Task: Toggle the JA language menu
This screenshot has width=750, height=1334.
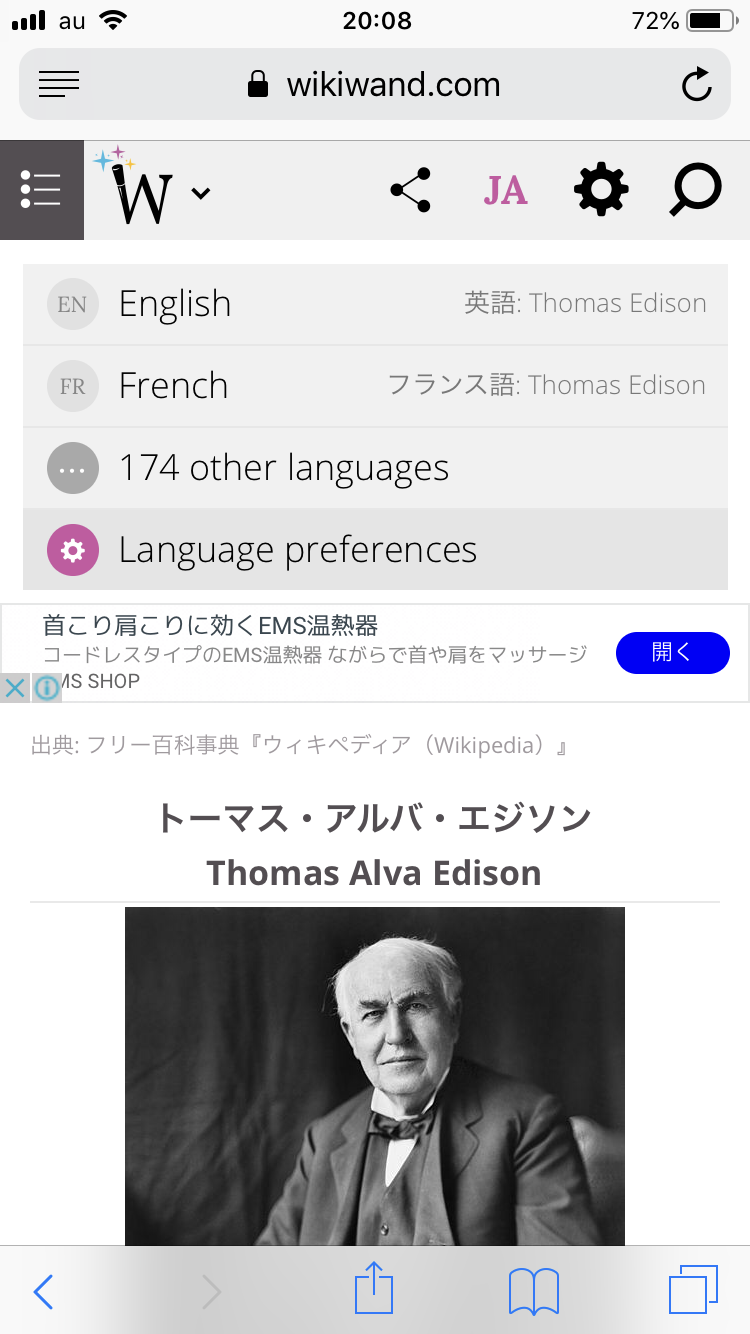Action: [x=505, y=190]
